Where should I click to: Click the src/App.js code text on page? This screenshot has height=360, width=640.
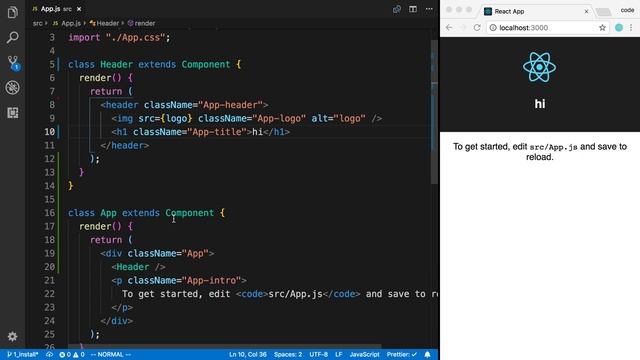coord(553,147)
